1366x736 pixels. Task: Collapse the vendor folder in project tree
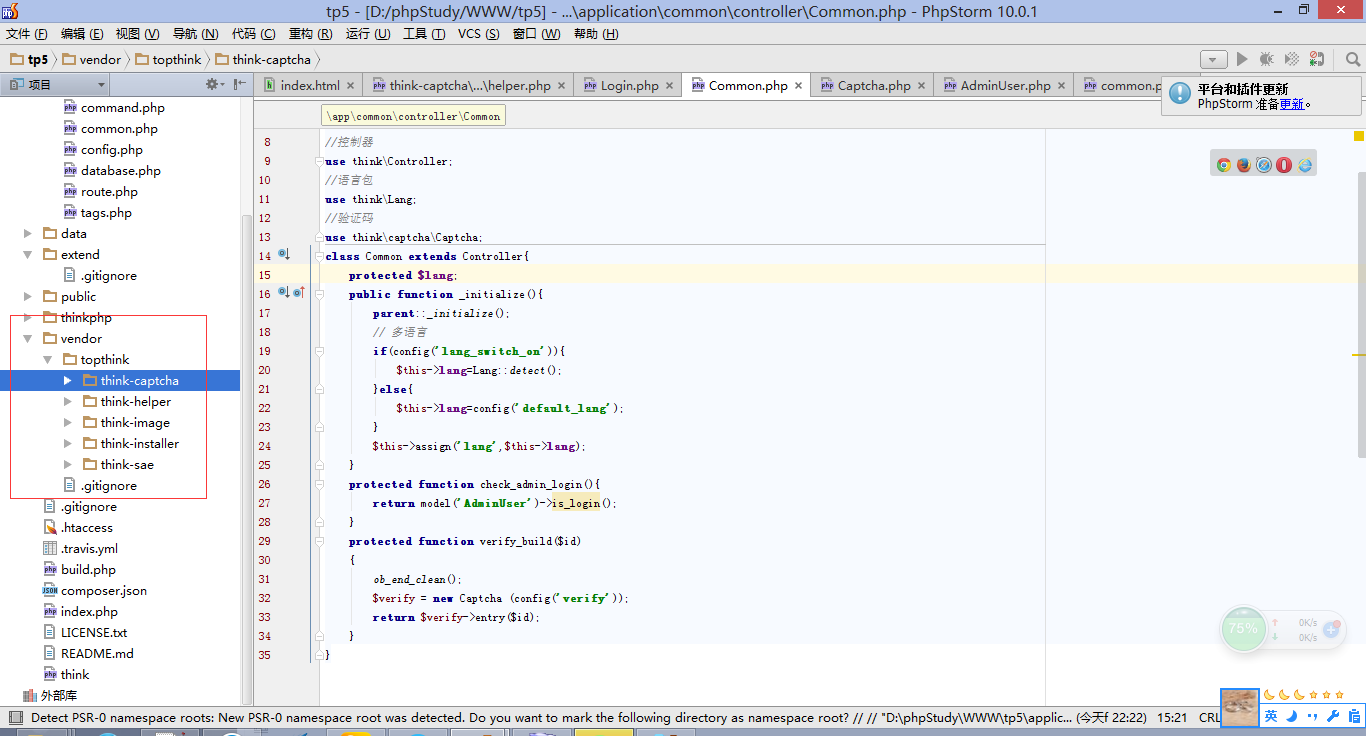(x=28, y=339)
